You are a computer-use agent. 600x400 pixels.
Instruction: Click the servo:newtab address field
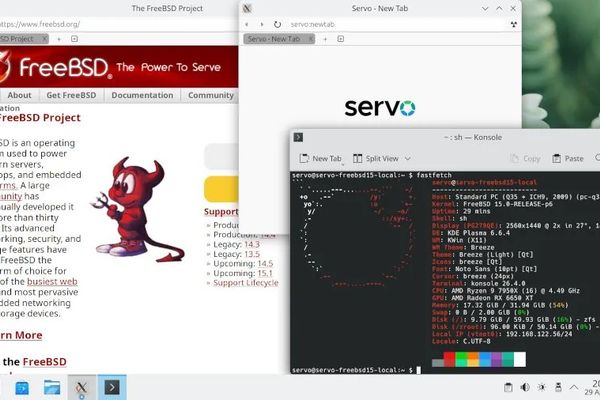point(396,24)
